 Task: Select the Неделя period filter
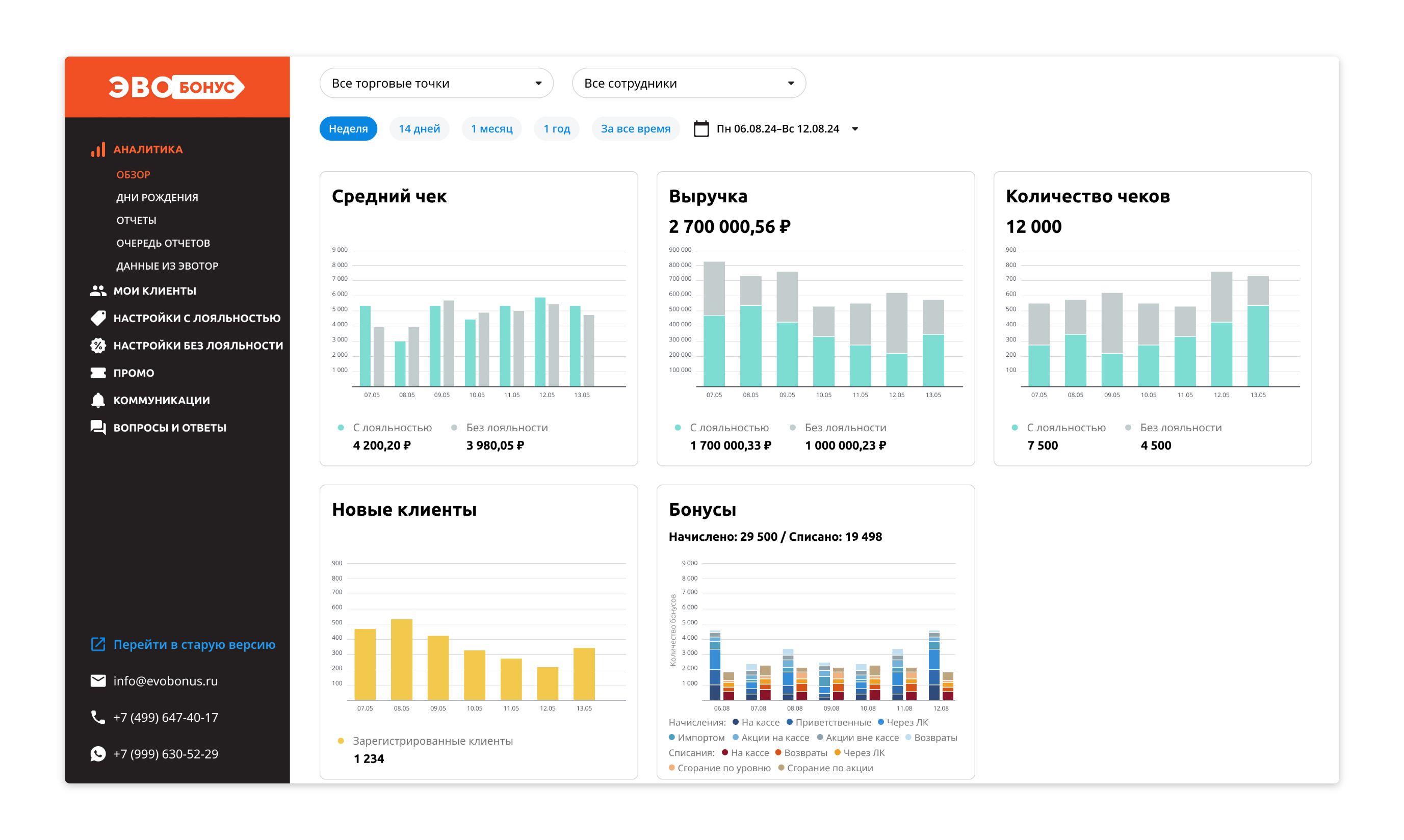[348, 128]
